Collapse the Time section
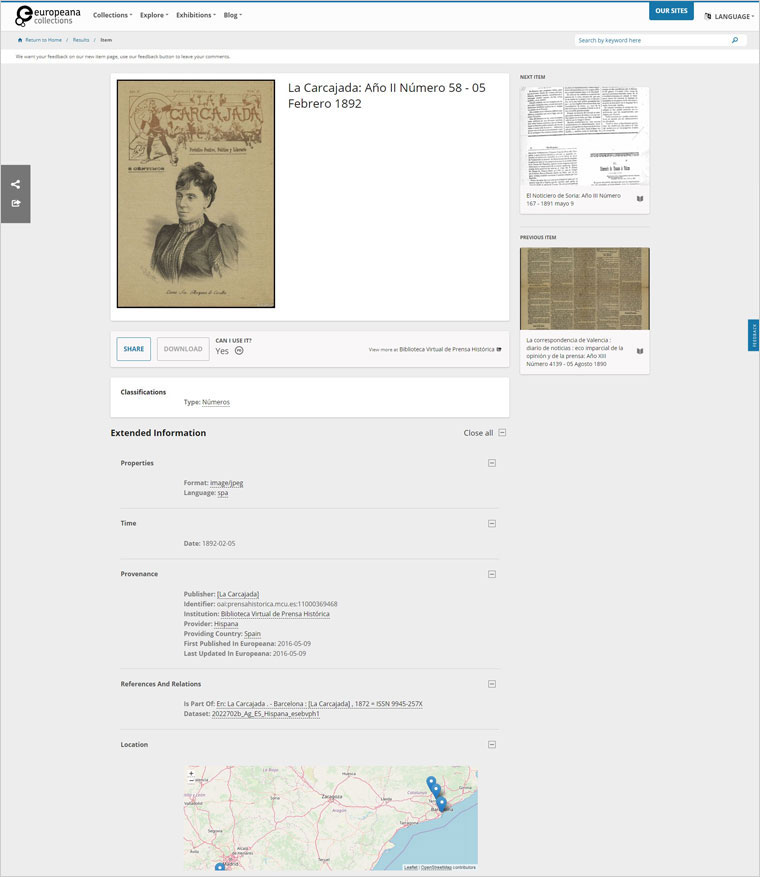Viewport: 760px width, 877px height. [x=492, y=524]
